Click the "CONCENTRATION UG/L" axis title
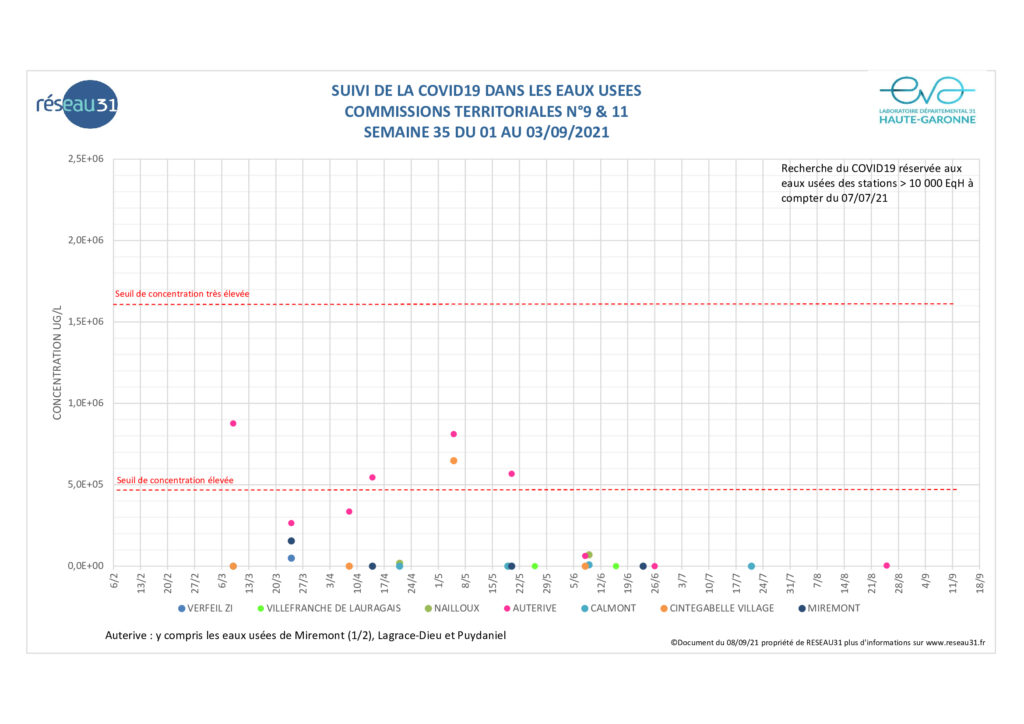This screenshot has width=1024, height=724. [x=57, y=362]
